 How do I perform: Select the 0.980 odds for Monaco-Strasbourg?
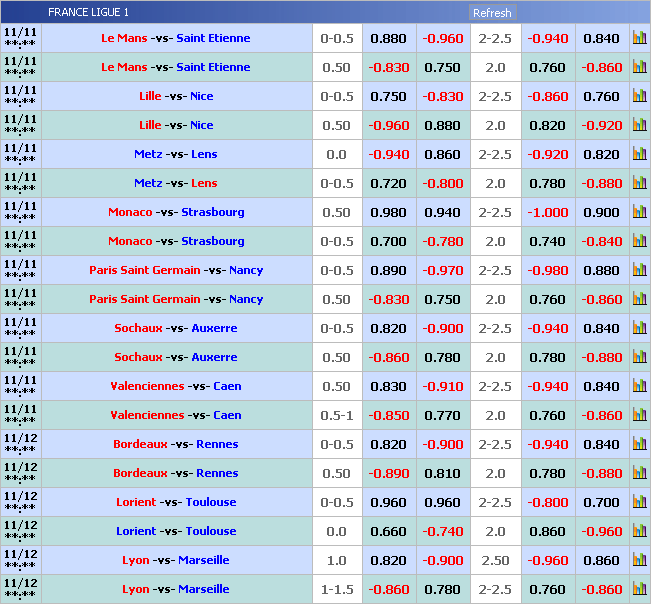[x=388, y=213]
